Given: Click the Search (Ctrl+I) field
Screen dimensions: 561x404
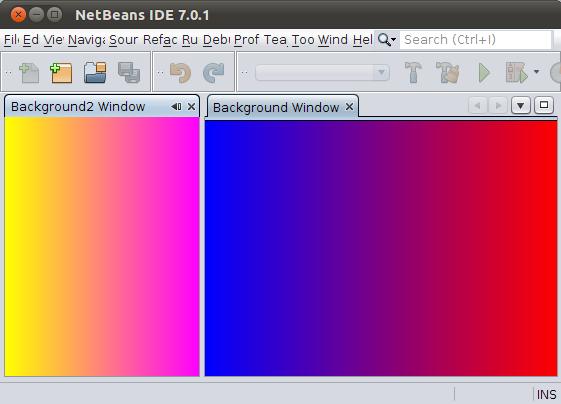Looking at the screenshot, I should pyautogui.click(x=476, y=39).
